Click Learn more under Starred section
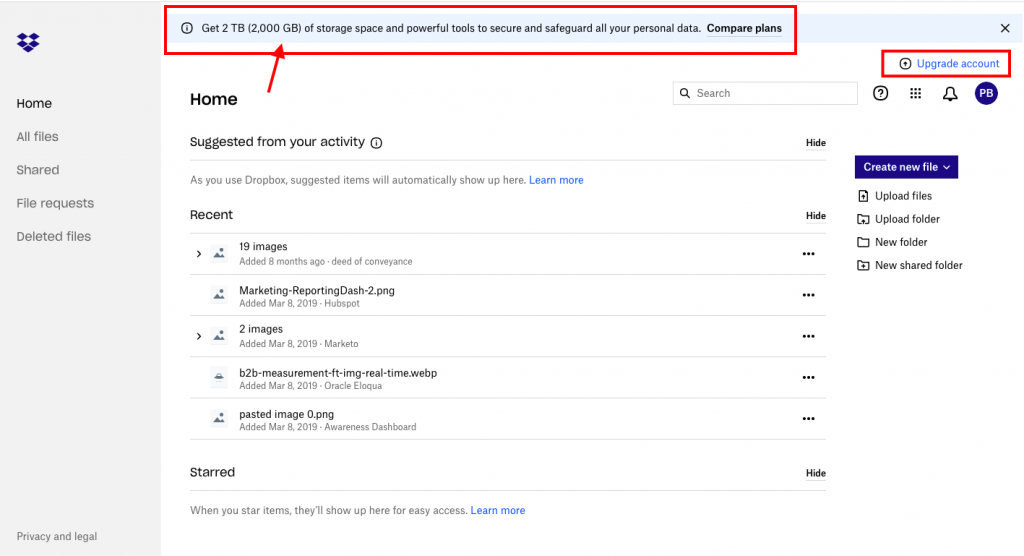 coord(498,510)
